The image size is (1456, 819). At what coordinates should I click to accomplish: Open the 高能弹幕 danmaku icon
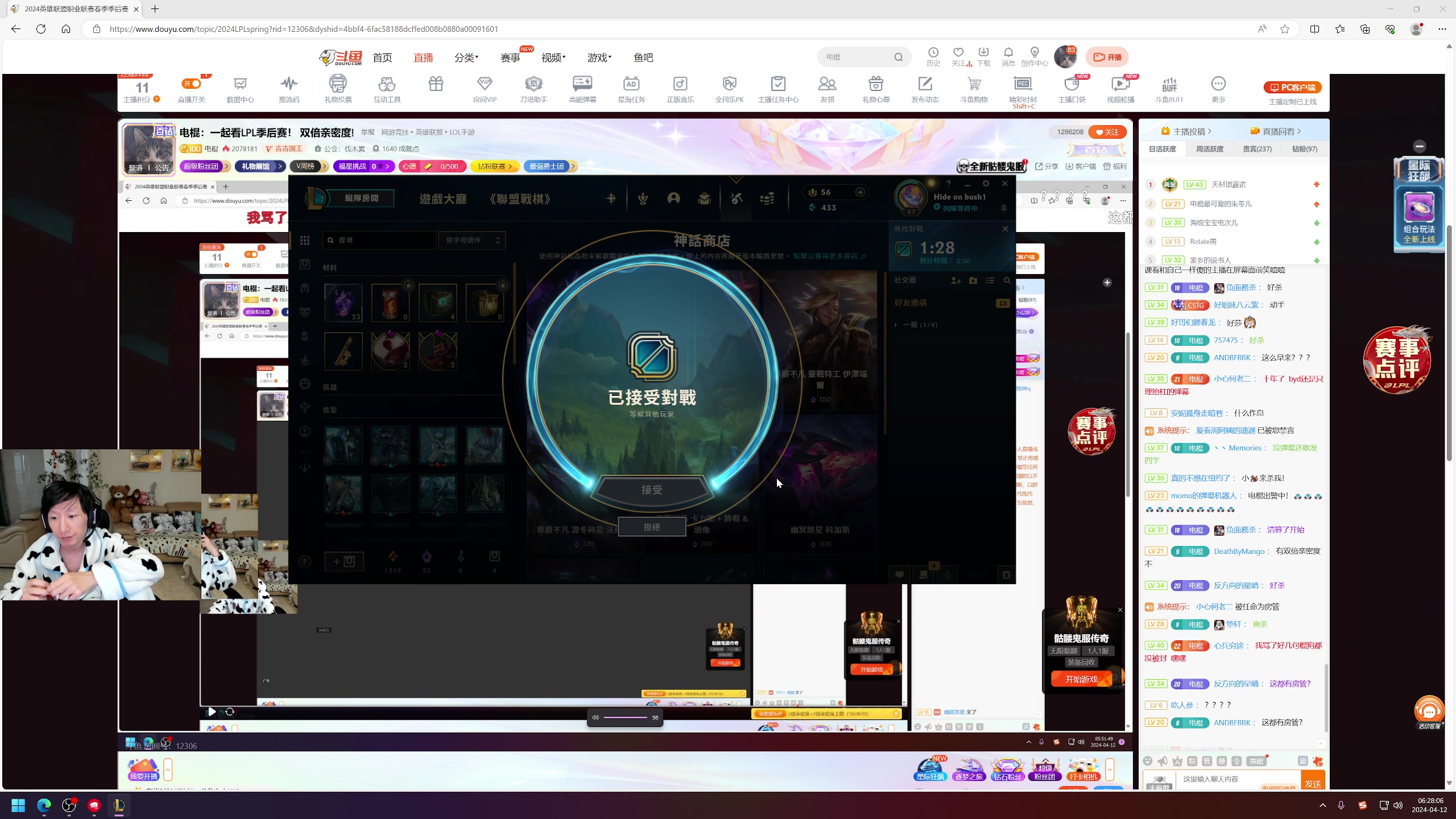tap(582, 90)
